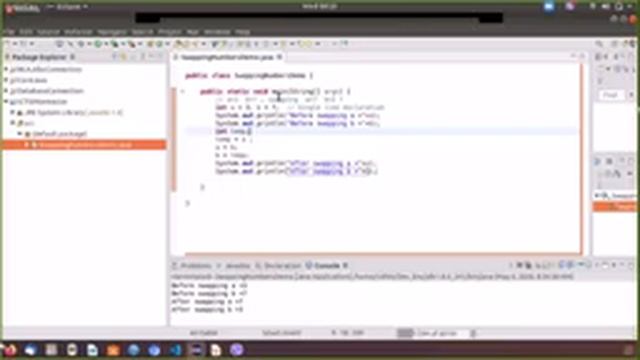Switch to the Declaration tab

click(x=278, y=266)
